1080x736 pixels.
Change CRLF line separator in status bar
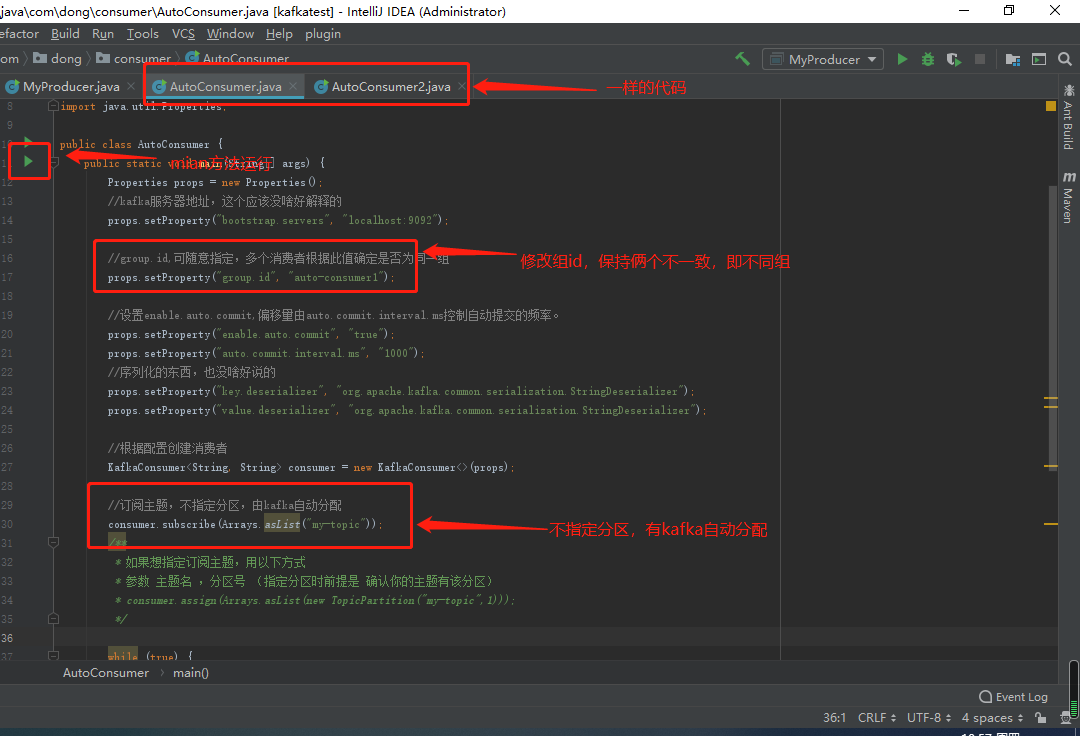coord(877,717)
